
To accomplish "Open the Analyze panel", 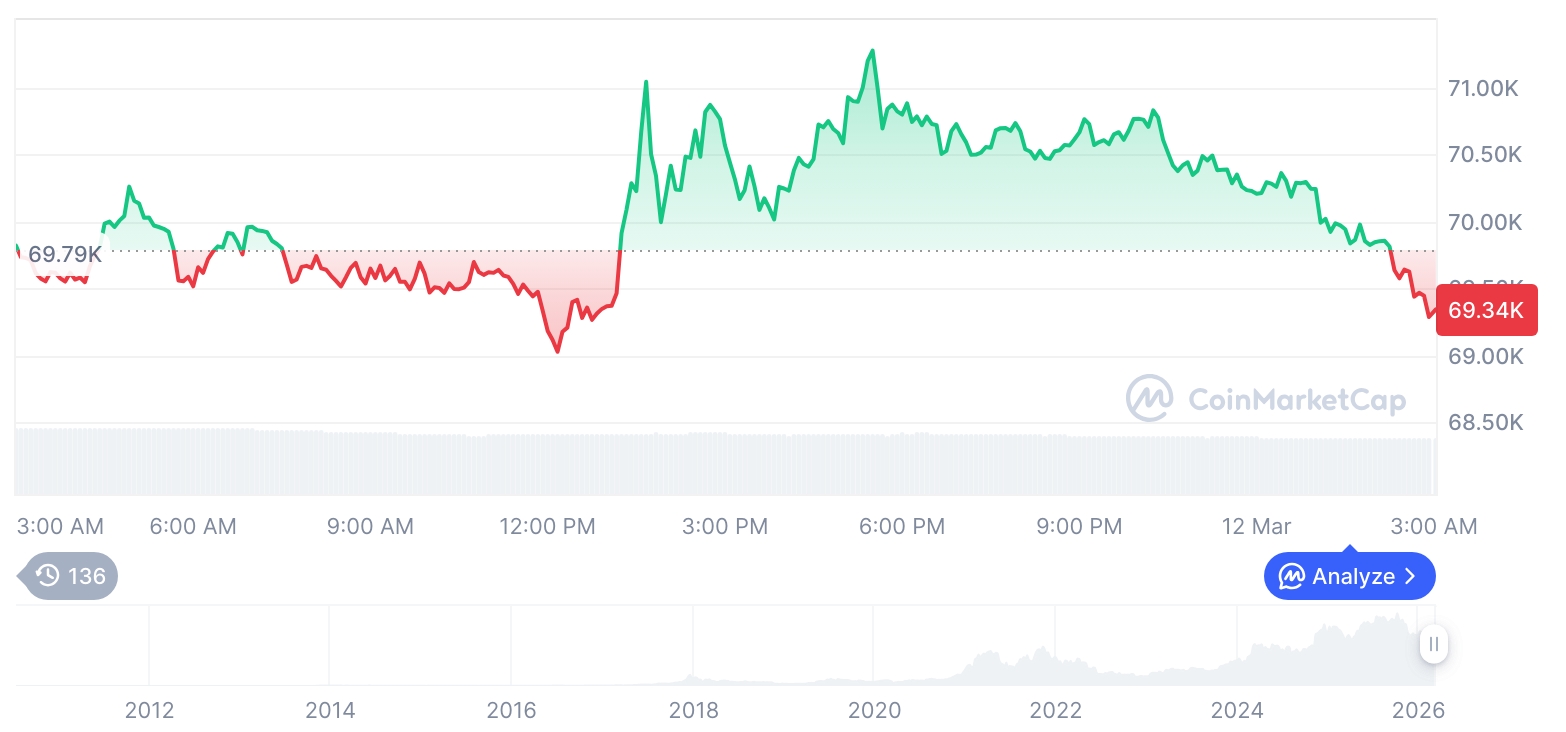I will 1349,576.
